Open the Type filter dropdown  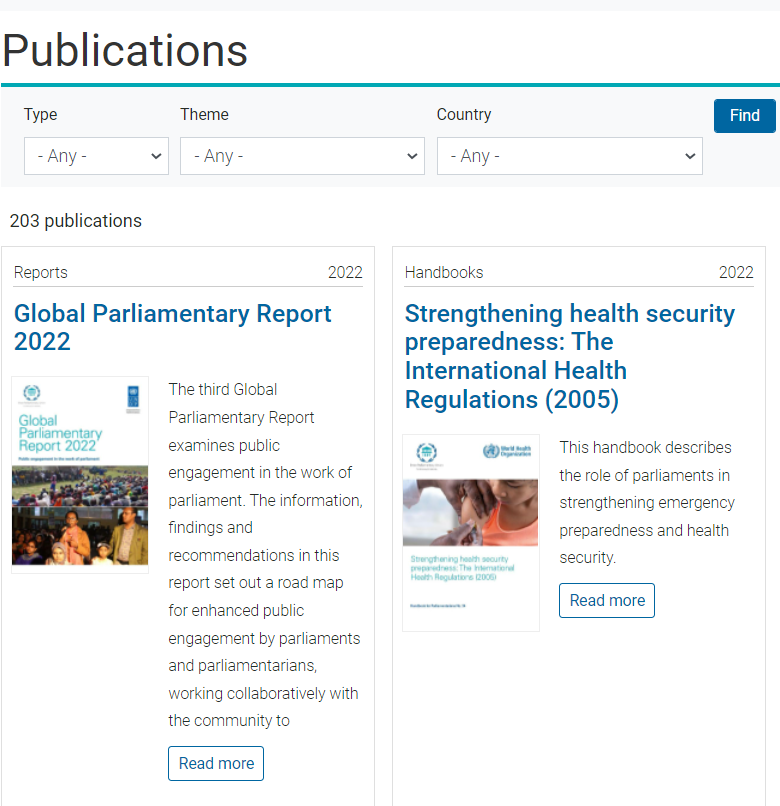tap(96, 156)
